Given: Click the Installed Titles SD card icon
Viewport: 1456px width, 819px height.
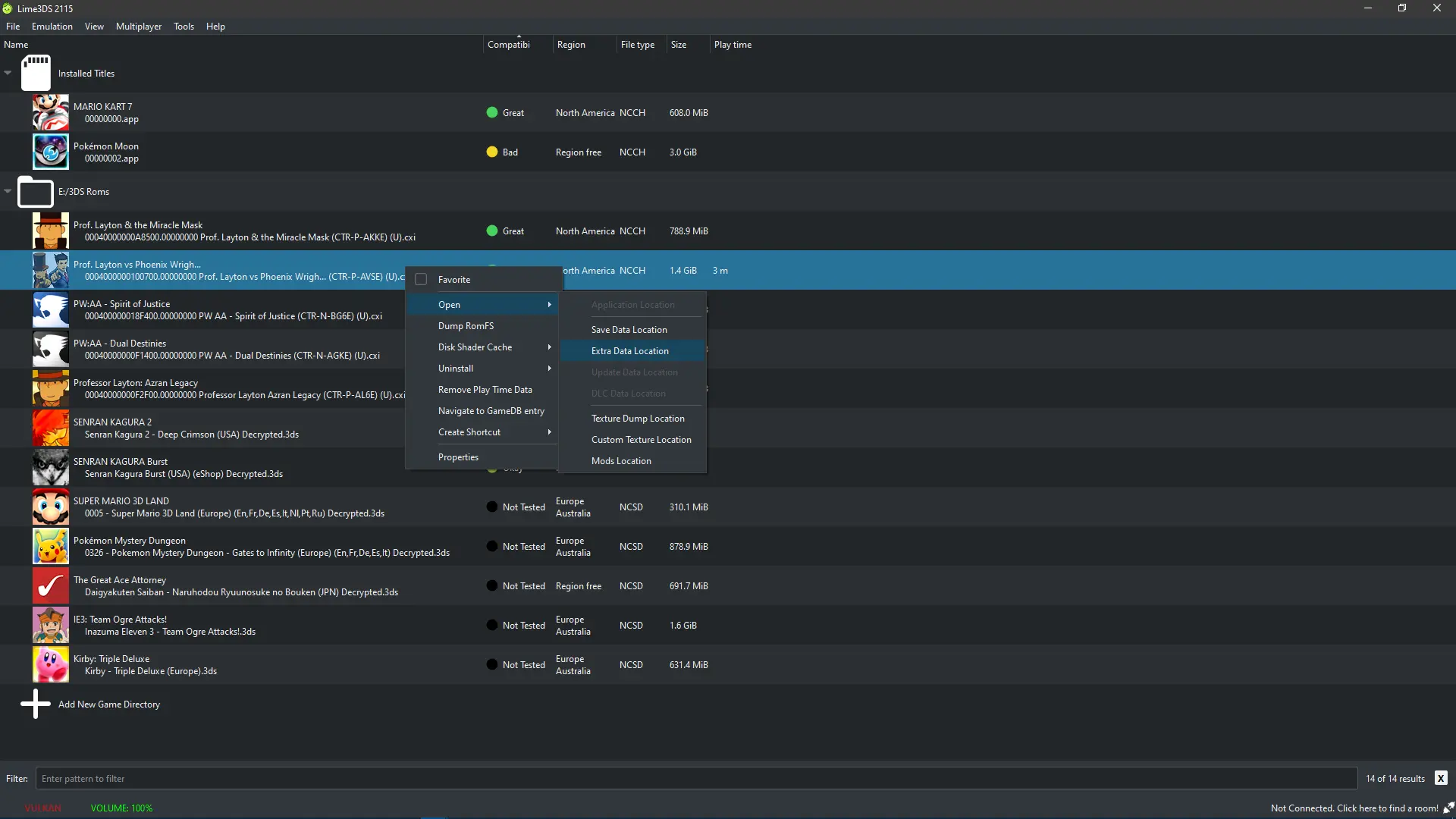Looking at the screenshot, I should click(x=36, y=73).
